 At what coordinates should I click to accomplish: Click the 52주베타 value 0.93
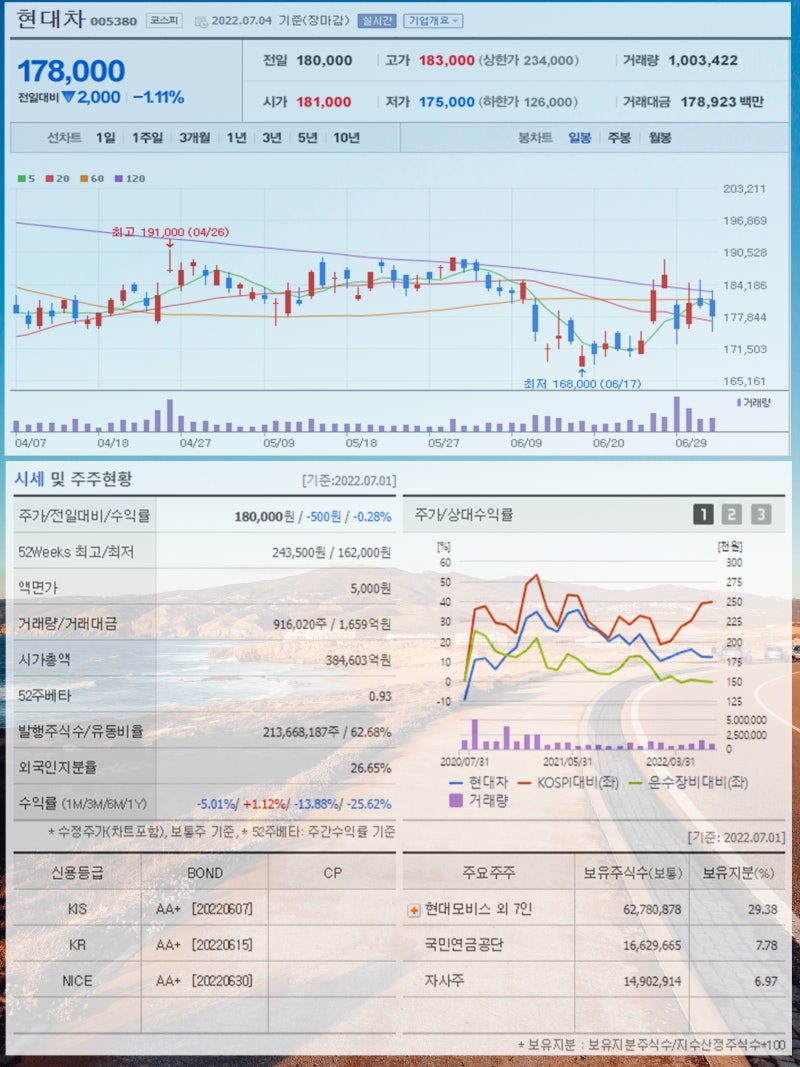tap(380, 696)
